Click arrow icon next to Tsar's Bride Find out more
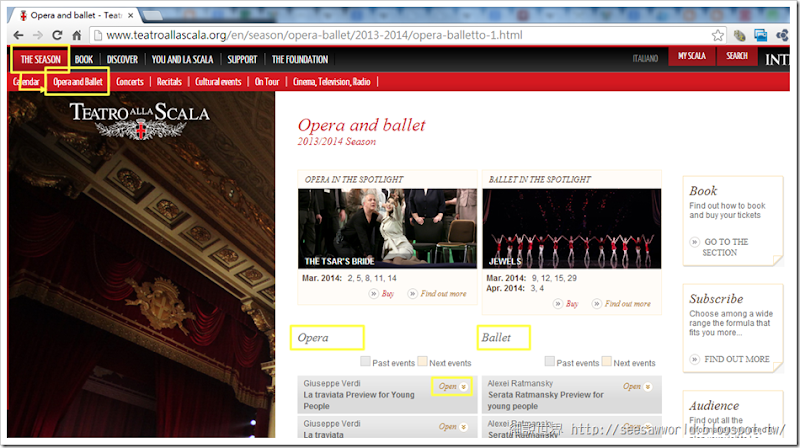The image size is (800, 448). pyautogui.click(x=412, y=293)
